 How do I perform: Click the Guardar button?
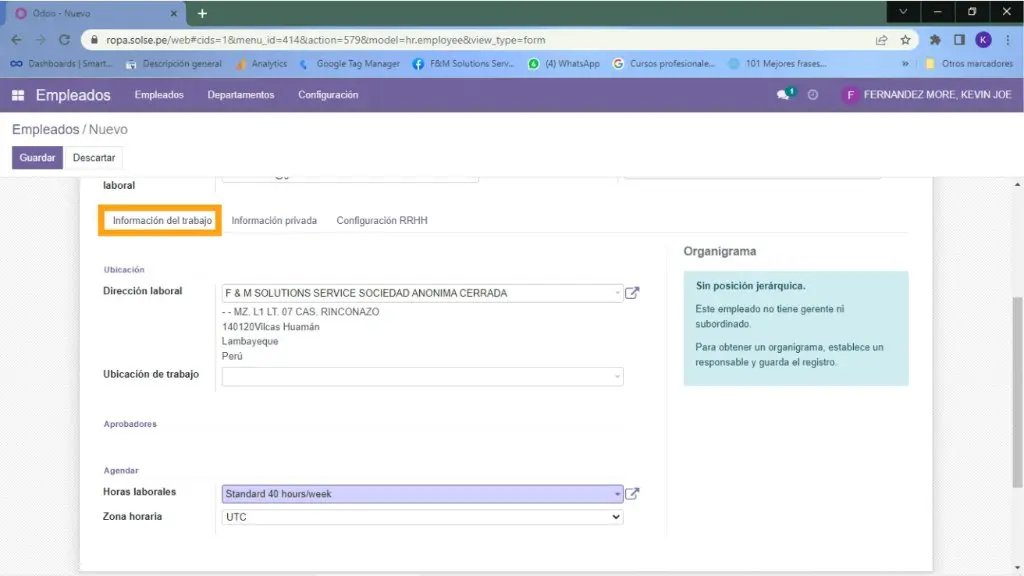[x=37, y=158]
